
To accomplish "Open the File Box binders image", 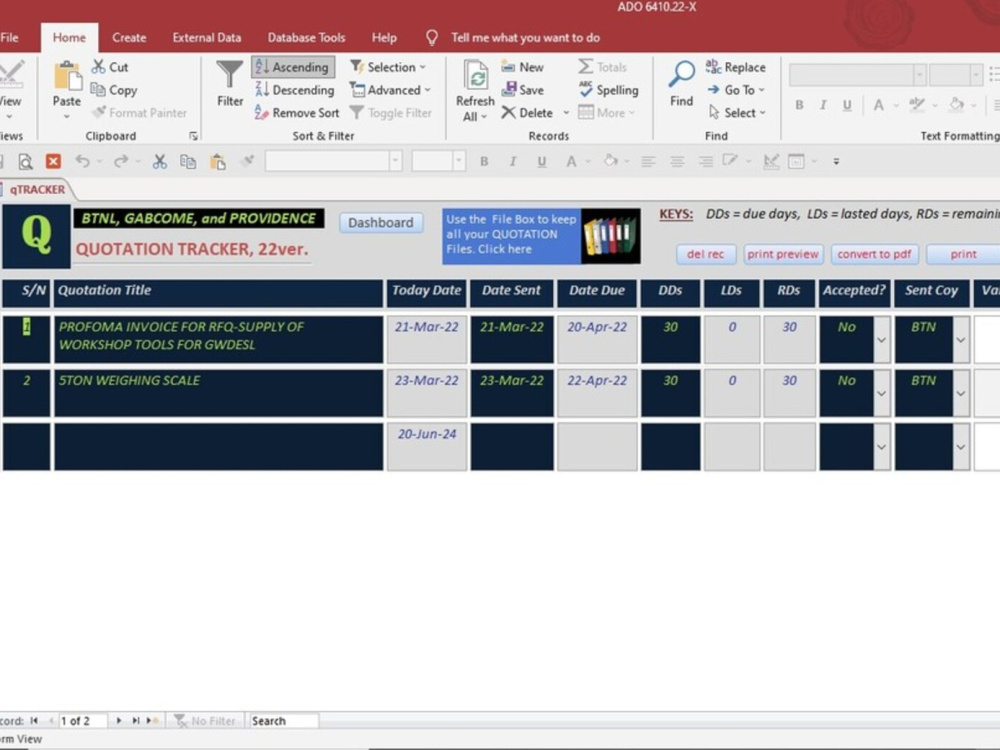I will point(610,236).
